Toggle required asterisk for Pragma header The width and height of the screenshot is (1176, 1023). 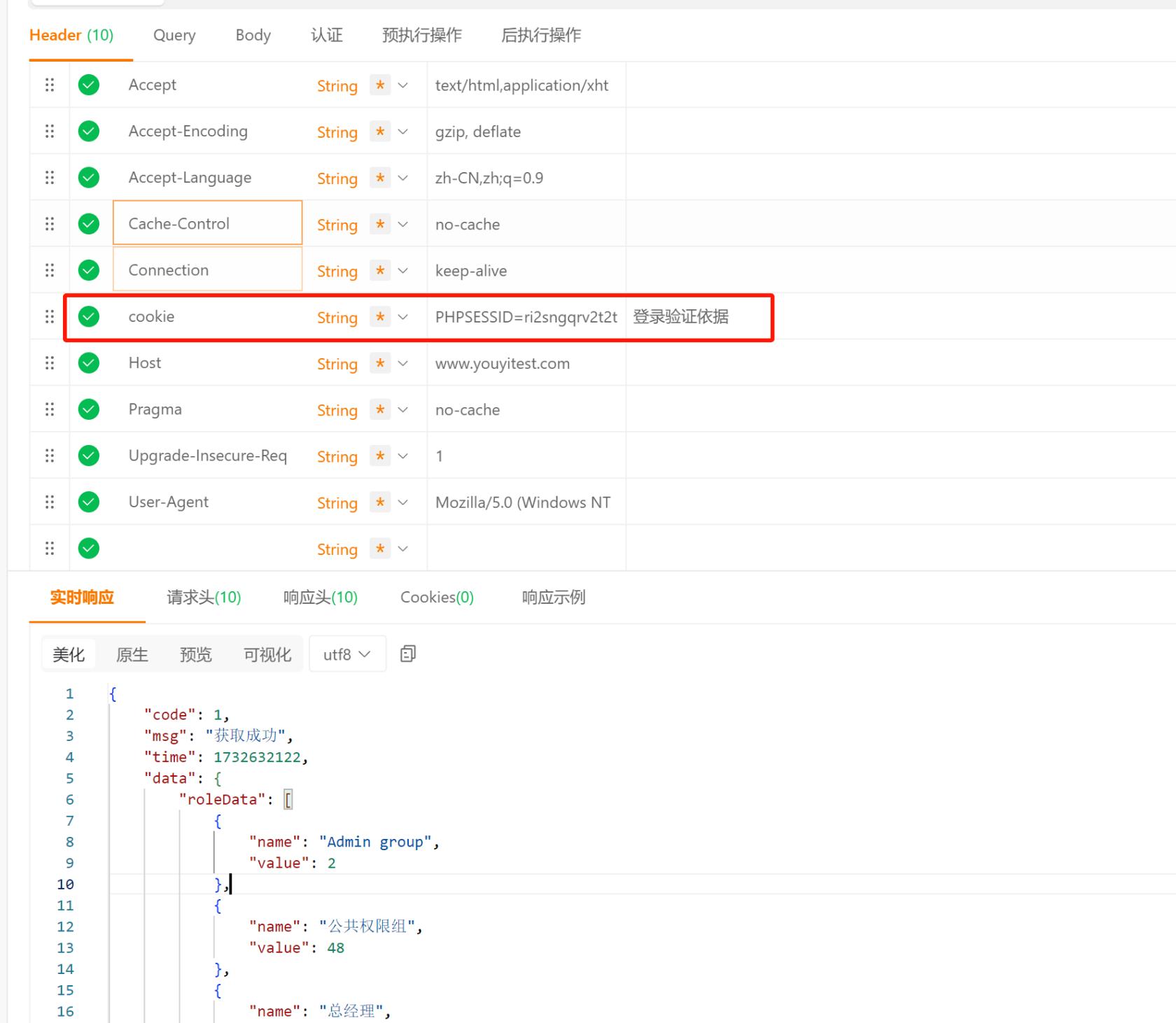pos(380,409)
